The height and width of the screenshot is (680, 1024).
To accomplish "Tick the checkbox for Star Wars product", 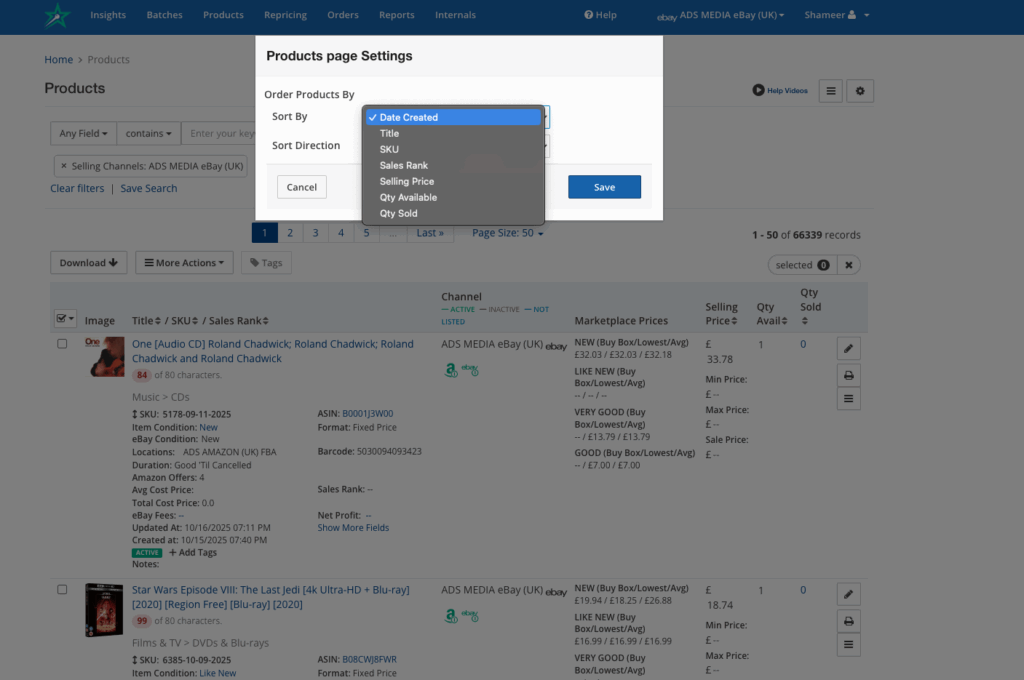I will pyautogui.click(x=62, y=591).
